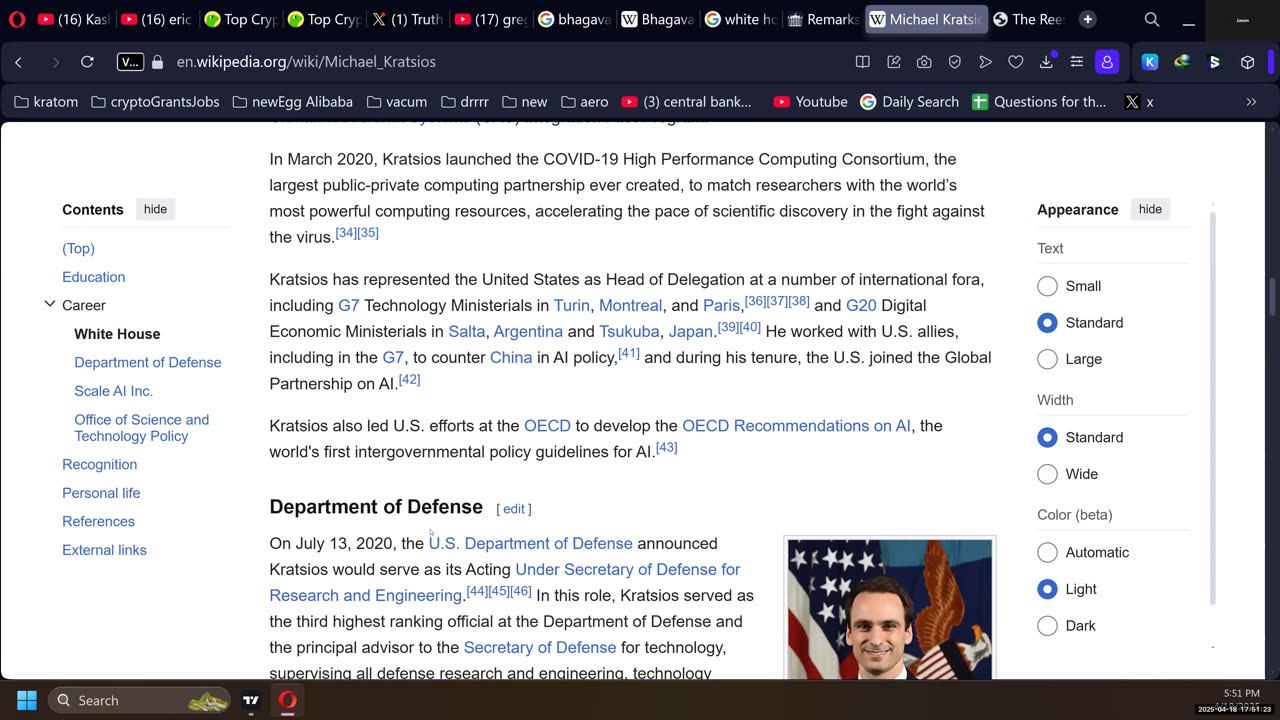Image resolution: width=1280 pixels, height=720 pixels.
Task: Click the Michael Kratsios portrait thumbnail
Action: (x=889, y=609)
